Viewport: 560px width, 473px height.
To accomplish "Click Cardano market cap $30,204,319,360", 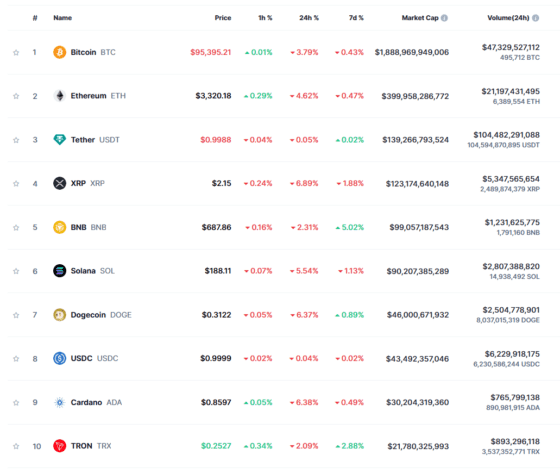I will coord(418,402).
